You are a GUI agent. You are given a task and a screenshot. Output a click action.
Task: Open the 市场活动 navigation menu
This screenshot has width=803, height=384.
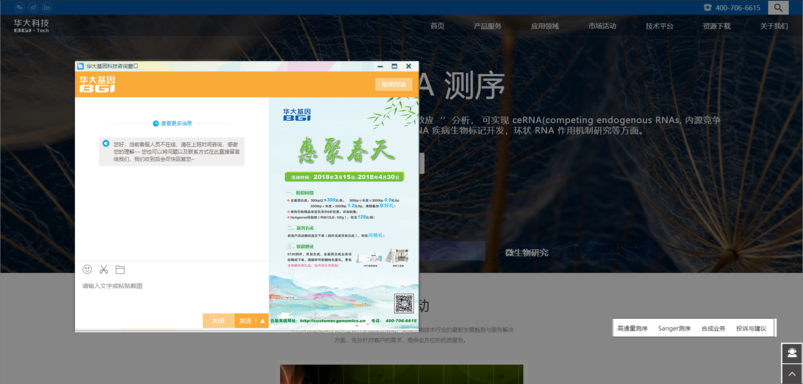coord(602,26)
